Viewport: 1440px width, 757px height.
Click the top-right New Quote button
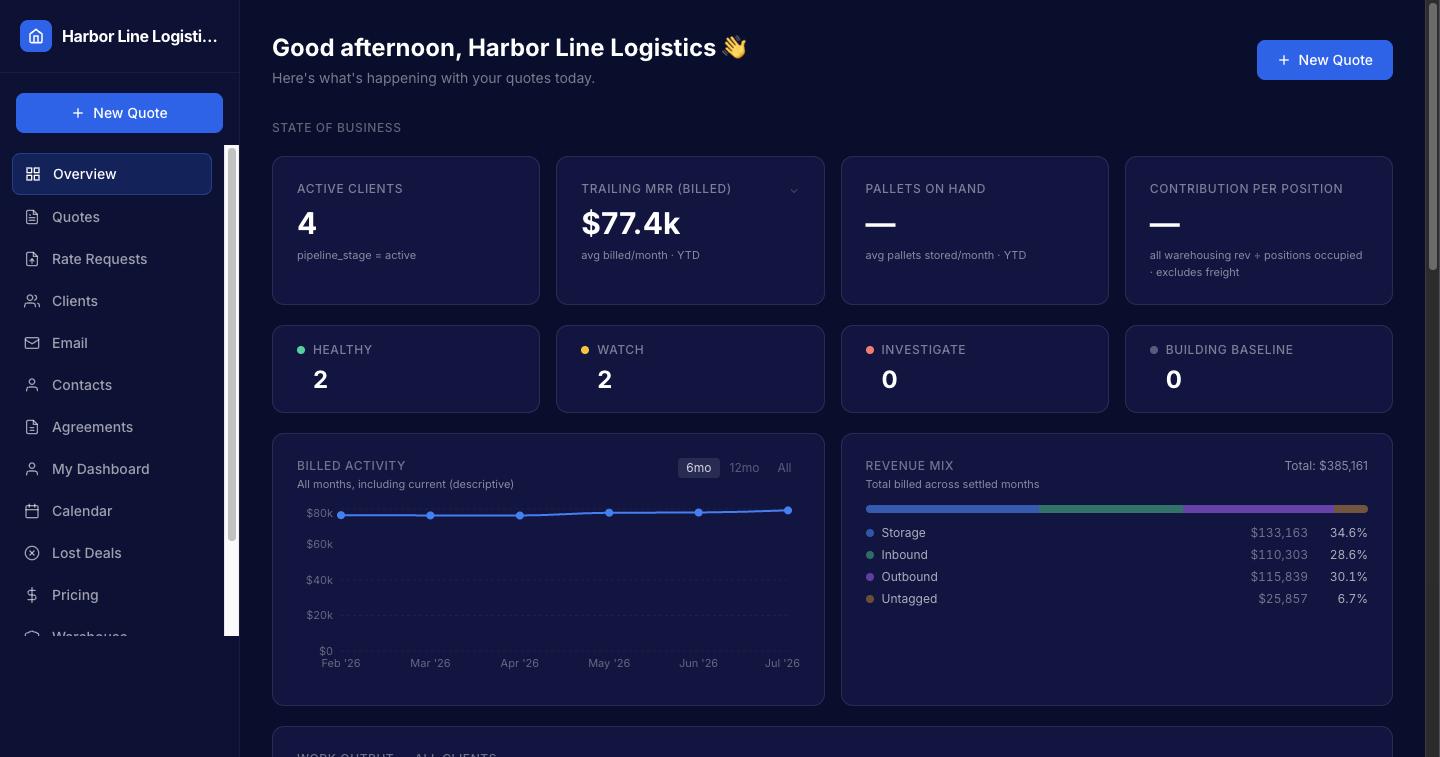1324,60
